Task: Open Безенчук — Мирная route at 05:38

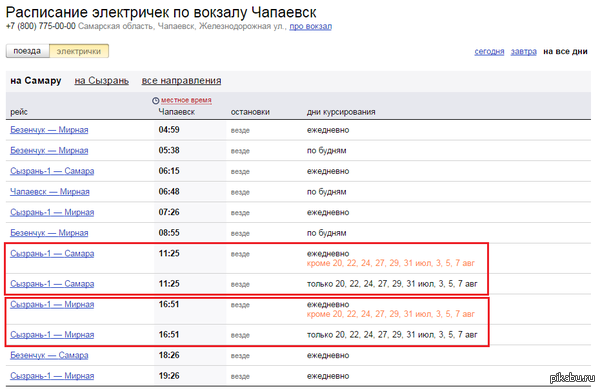Action: click(x=49, y=151)
